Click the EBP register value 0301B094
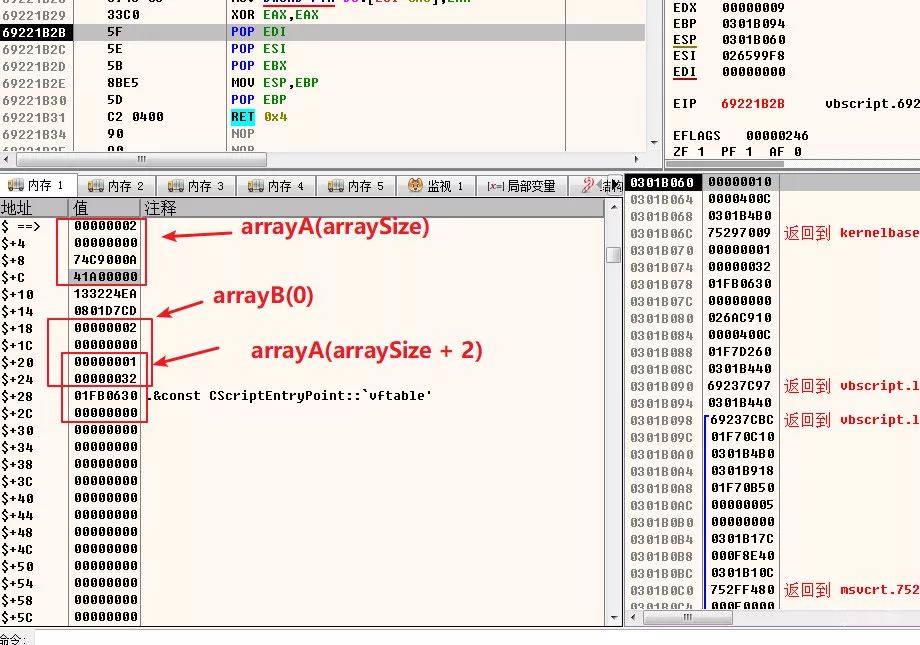The height and width of the screenshot is (645, 920). click(753, 24)
